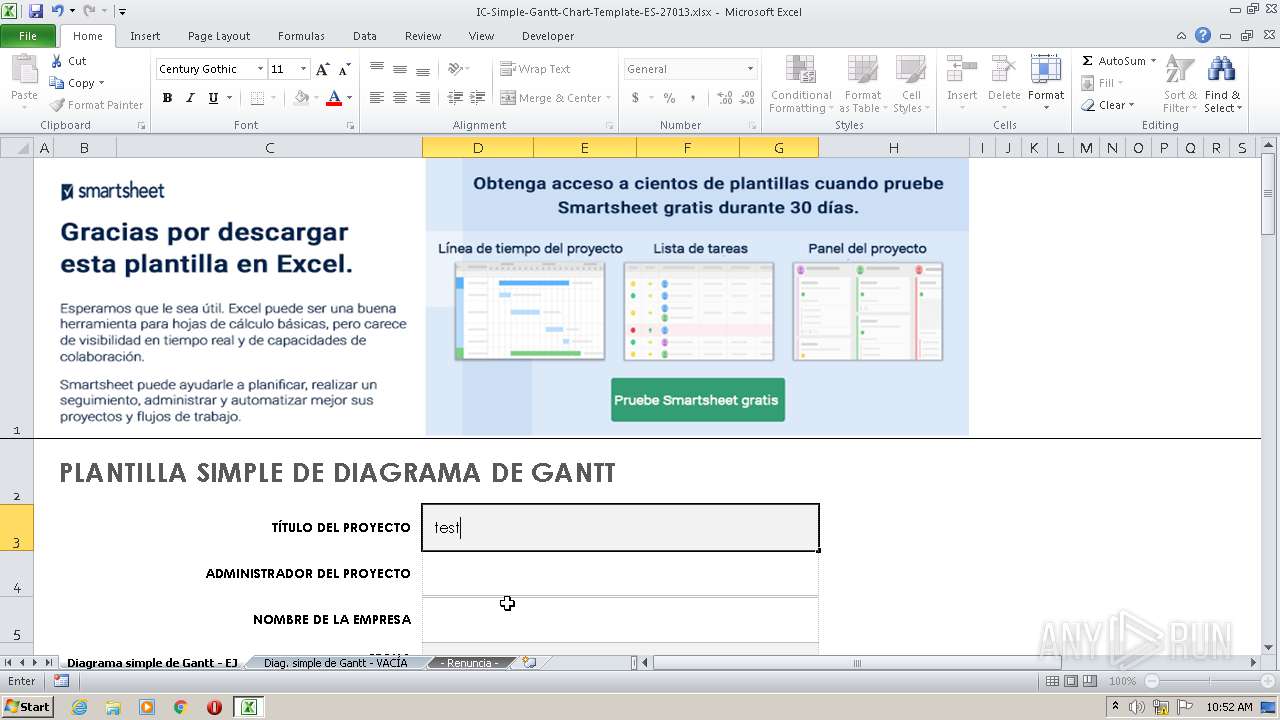Click the Borders icon
This screenshot has height=720, width=1280.
257,98
